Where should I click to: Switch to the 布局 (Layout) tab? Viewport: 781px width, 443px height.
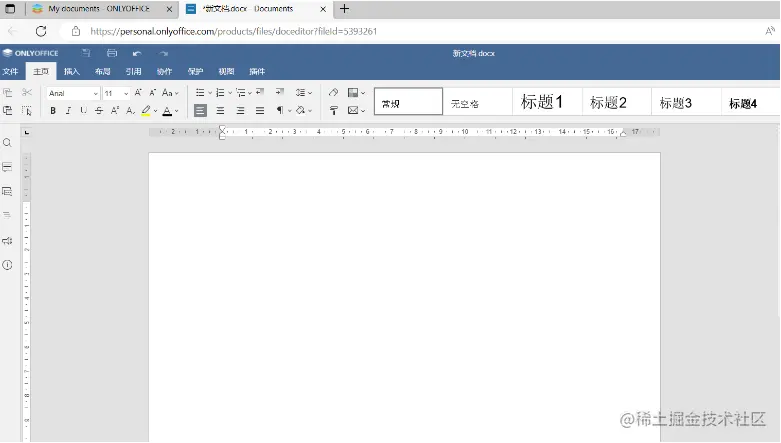103,71
